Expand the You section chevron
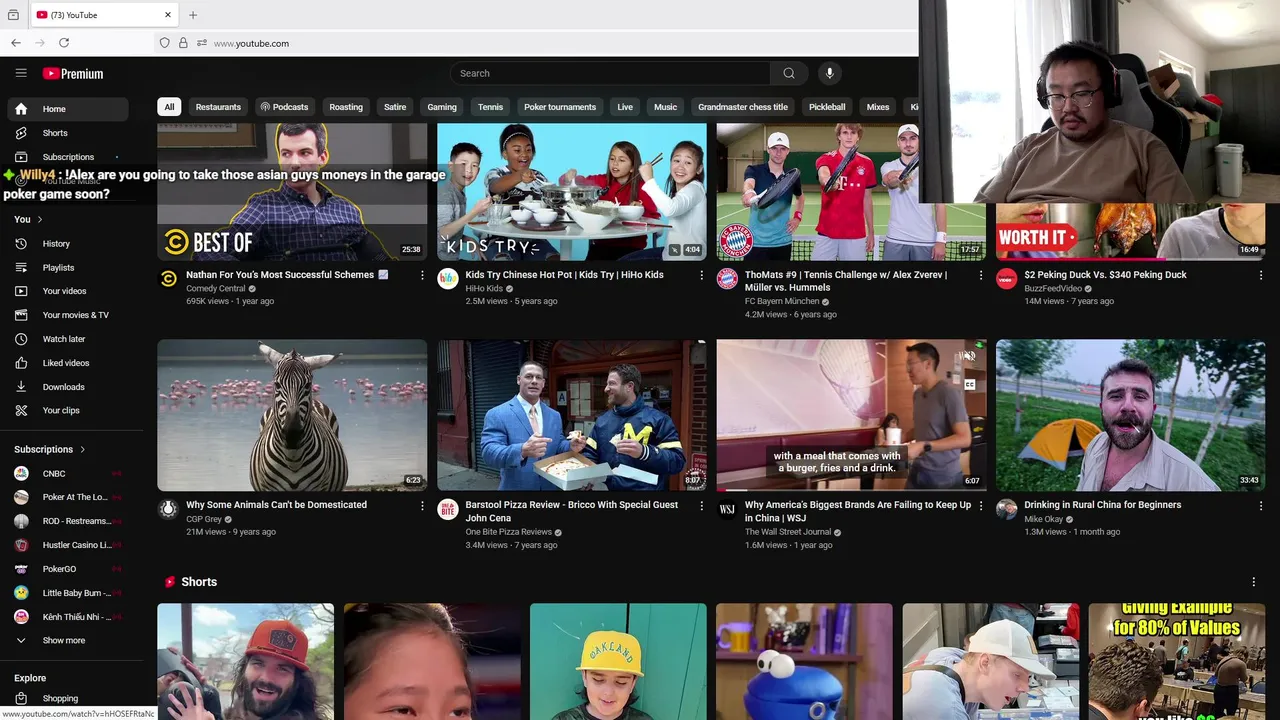This screenshot has width=1280, height=720. 40,219
